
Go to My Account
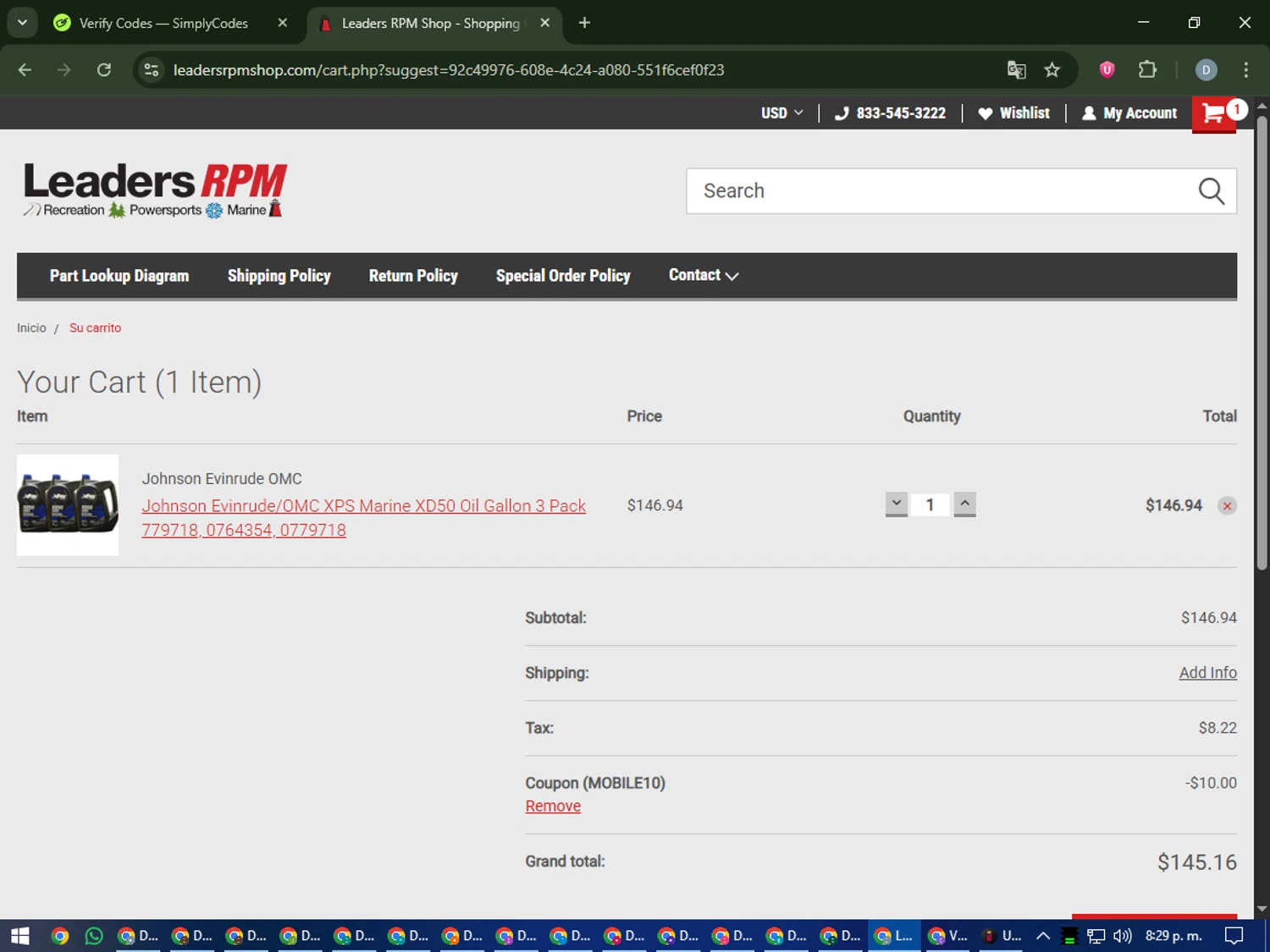click(x=1129, y=113)
